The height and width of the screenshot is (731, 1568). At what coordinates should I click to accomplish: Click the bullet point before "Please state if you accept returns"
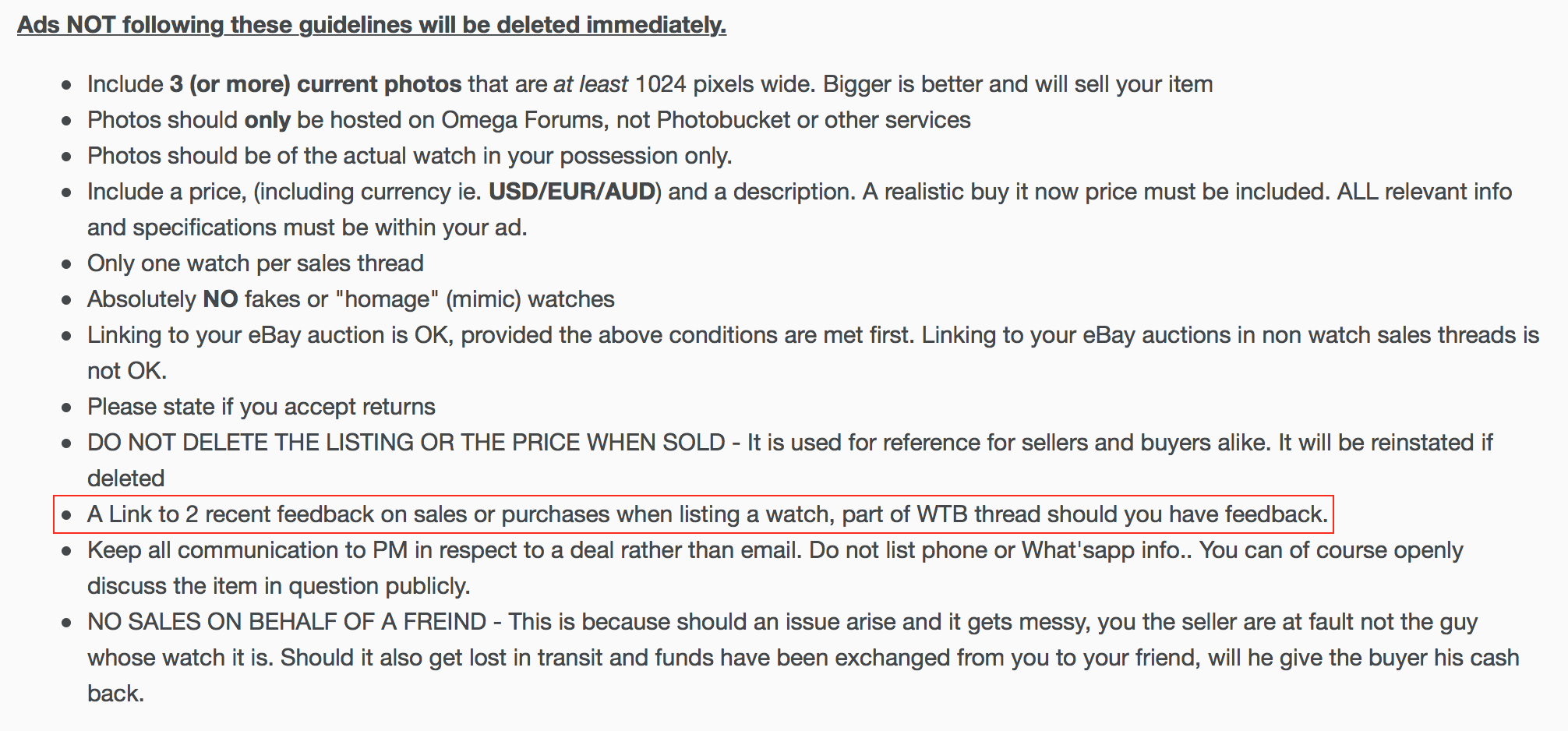(67, 408)
